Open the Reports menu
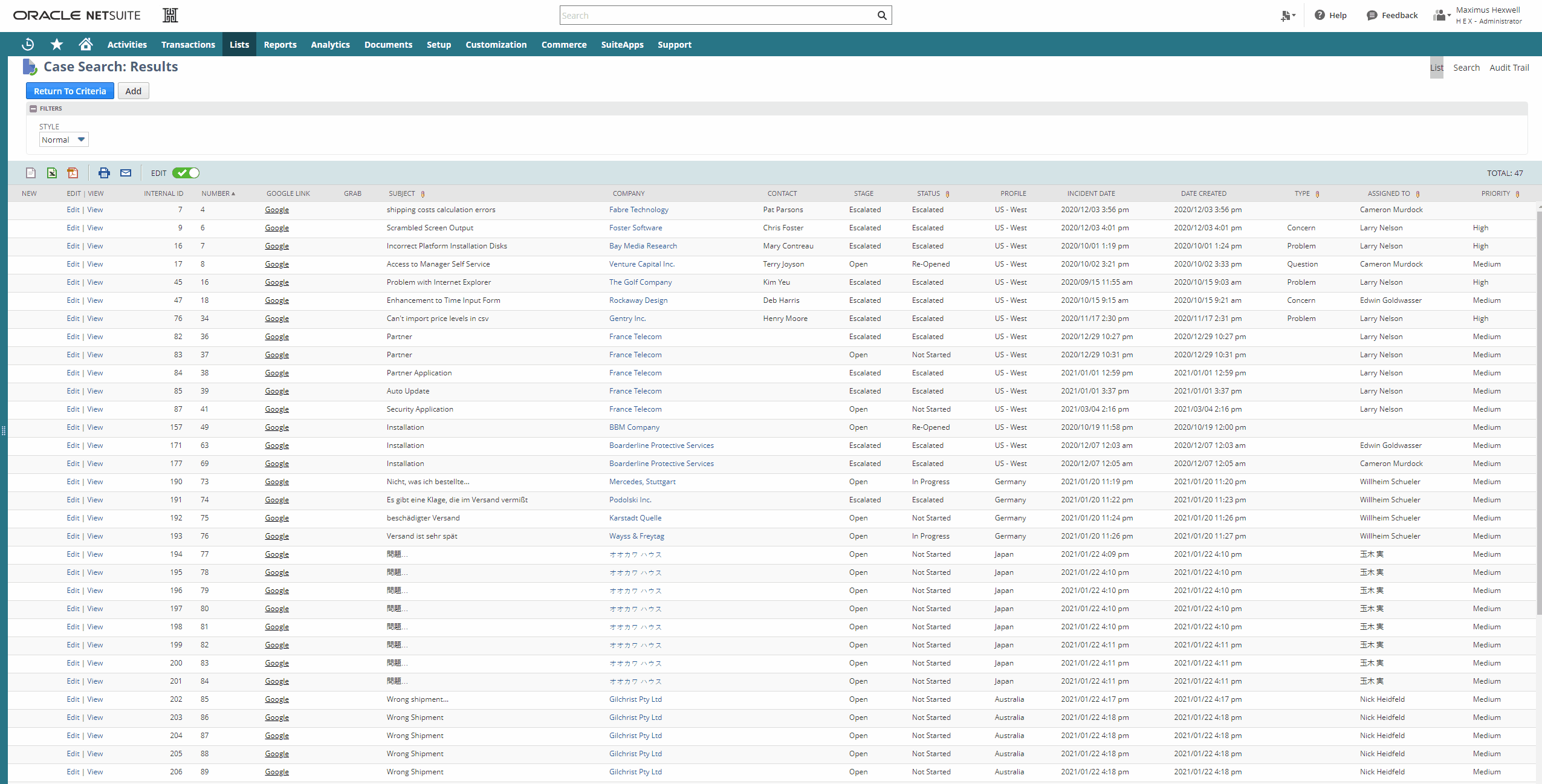The image size is (1542, 784). 280,44
